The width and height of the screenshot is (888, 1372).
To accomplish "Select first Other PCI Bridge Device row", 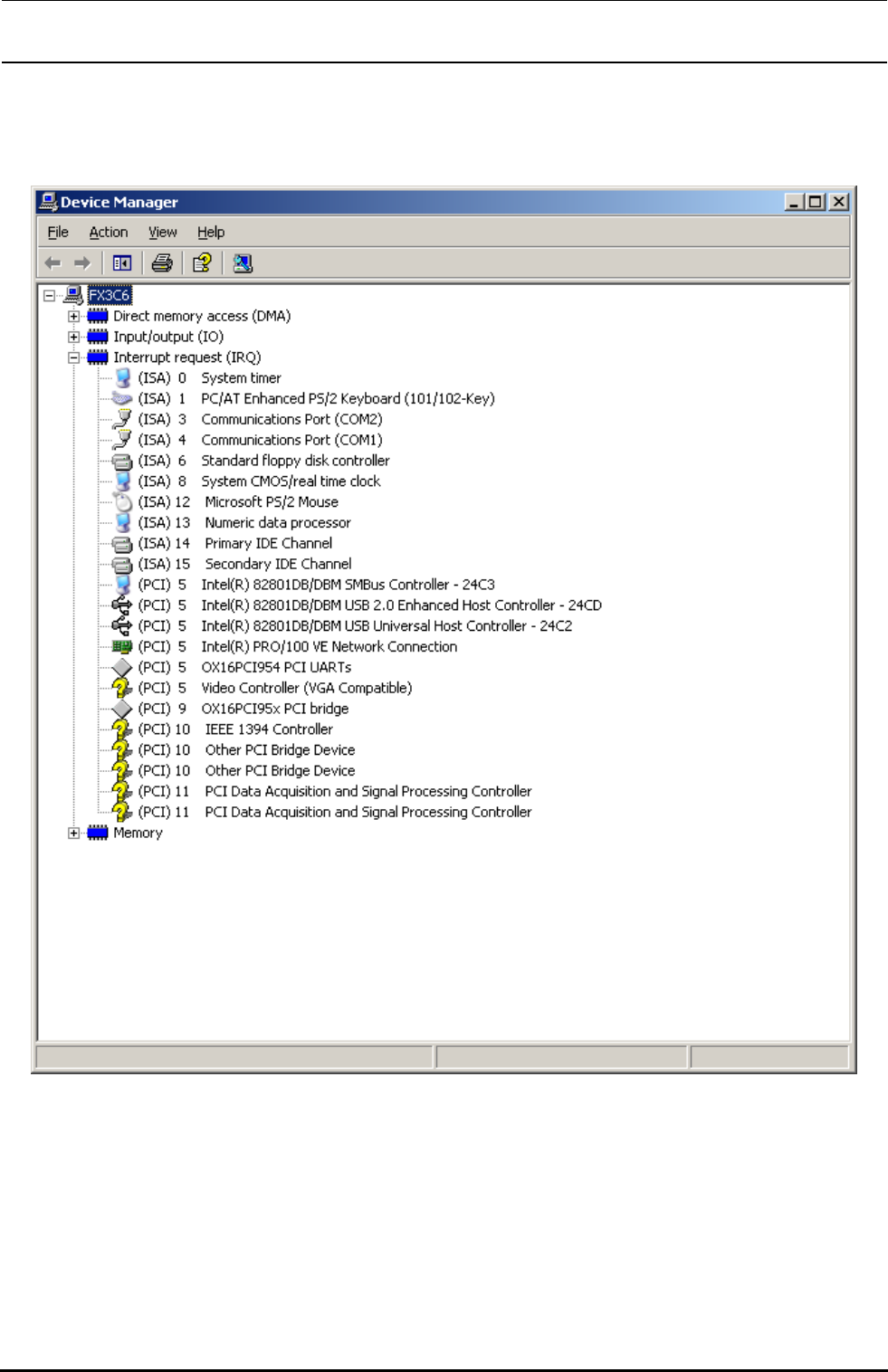I will pyautogui.click(x=246, y=750).
